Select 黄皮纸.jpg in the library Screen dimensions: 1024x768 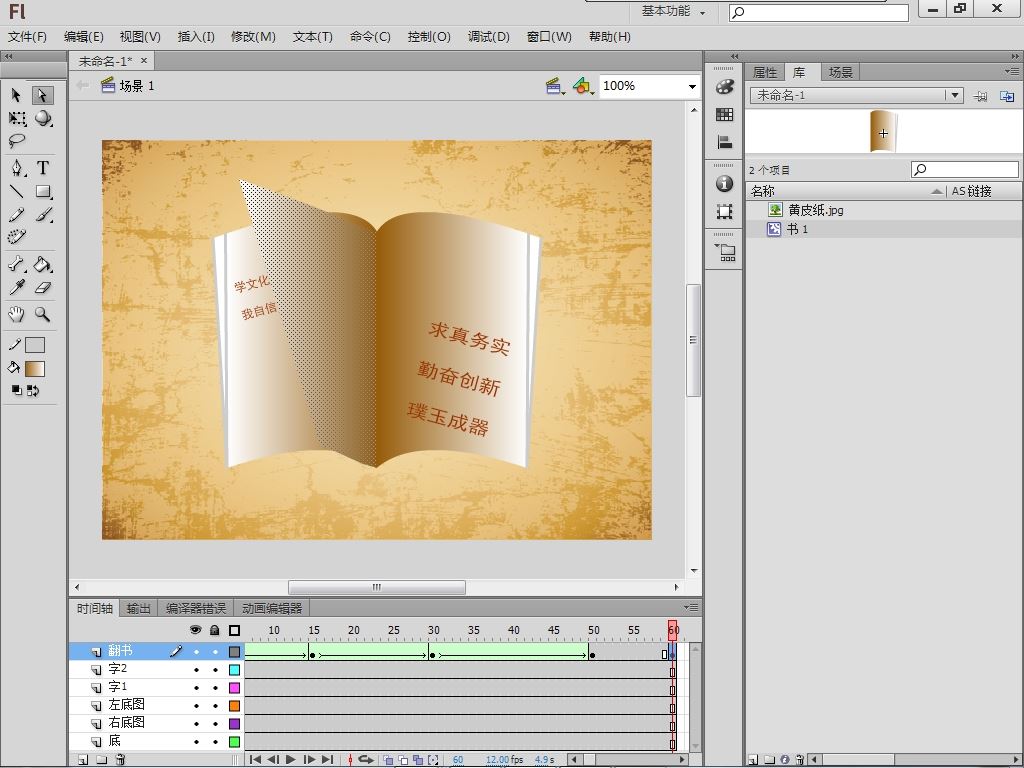(x=815, y=210)
